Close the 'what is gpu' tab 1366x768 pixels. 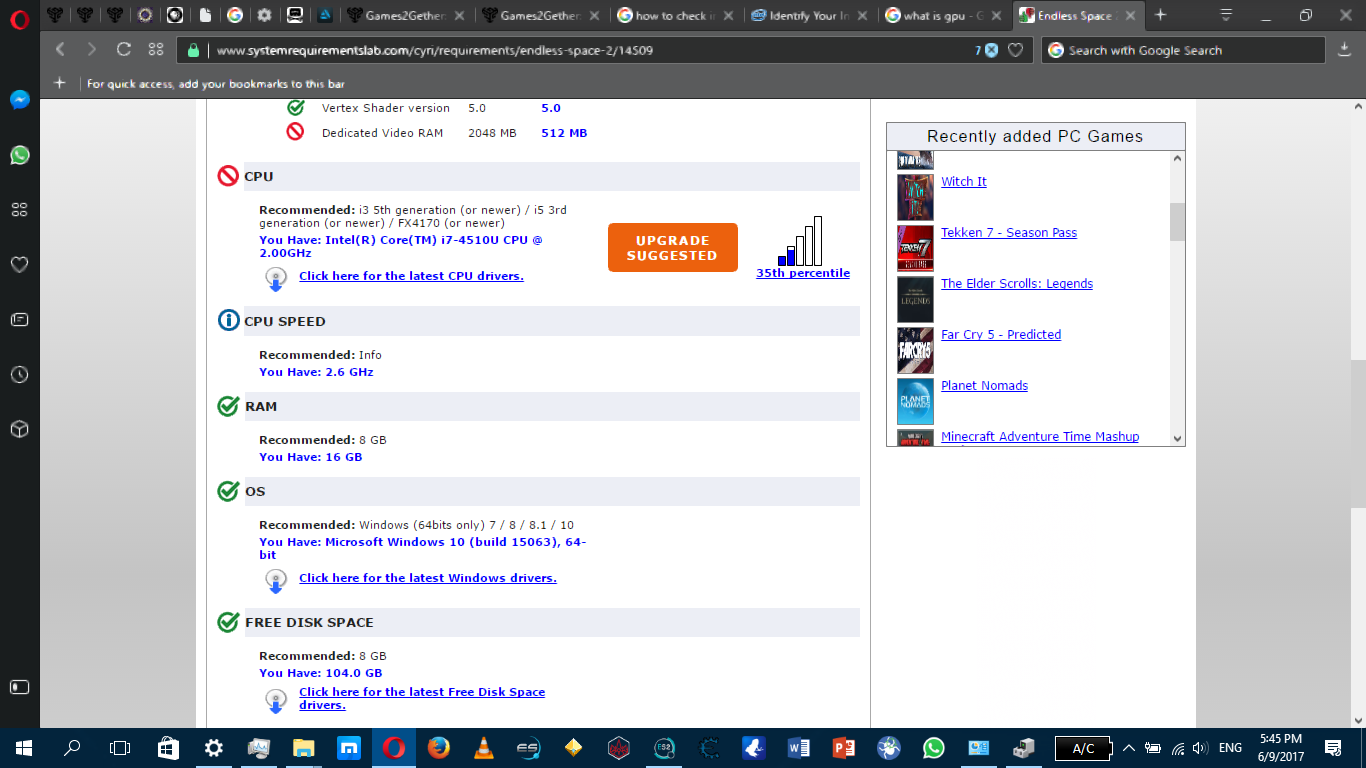click(x=995, y=15)
